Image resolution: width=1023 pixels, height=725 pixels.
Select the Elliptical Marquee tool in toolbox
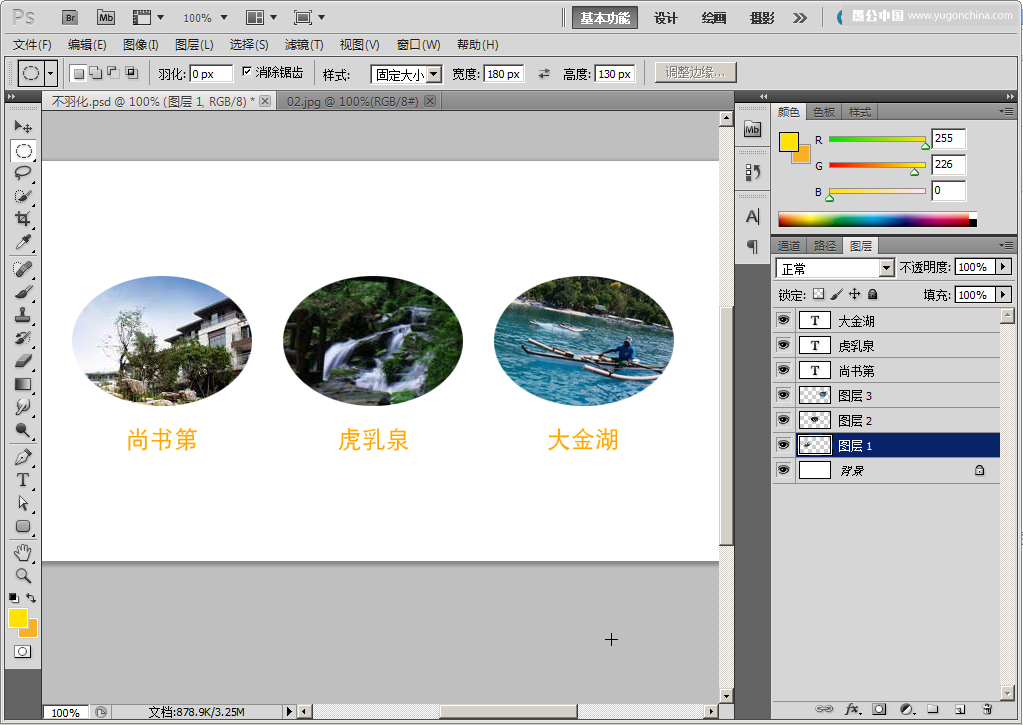coord(23,151)
